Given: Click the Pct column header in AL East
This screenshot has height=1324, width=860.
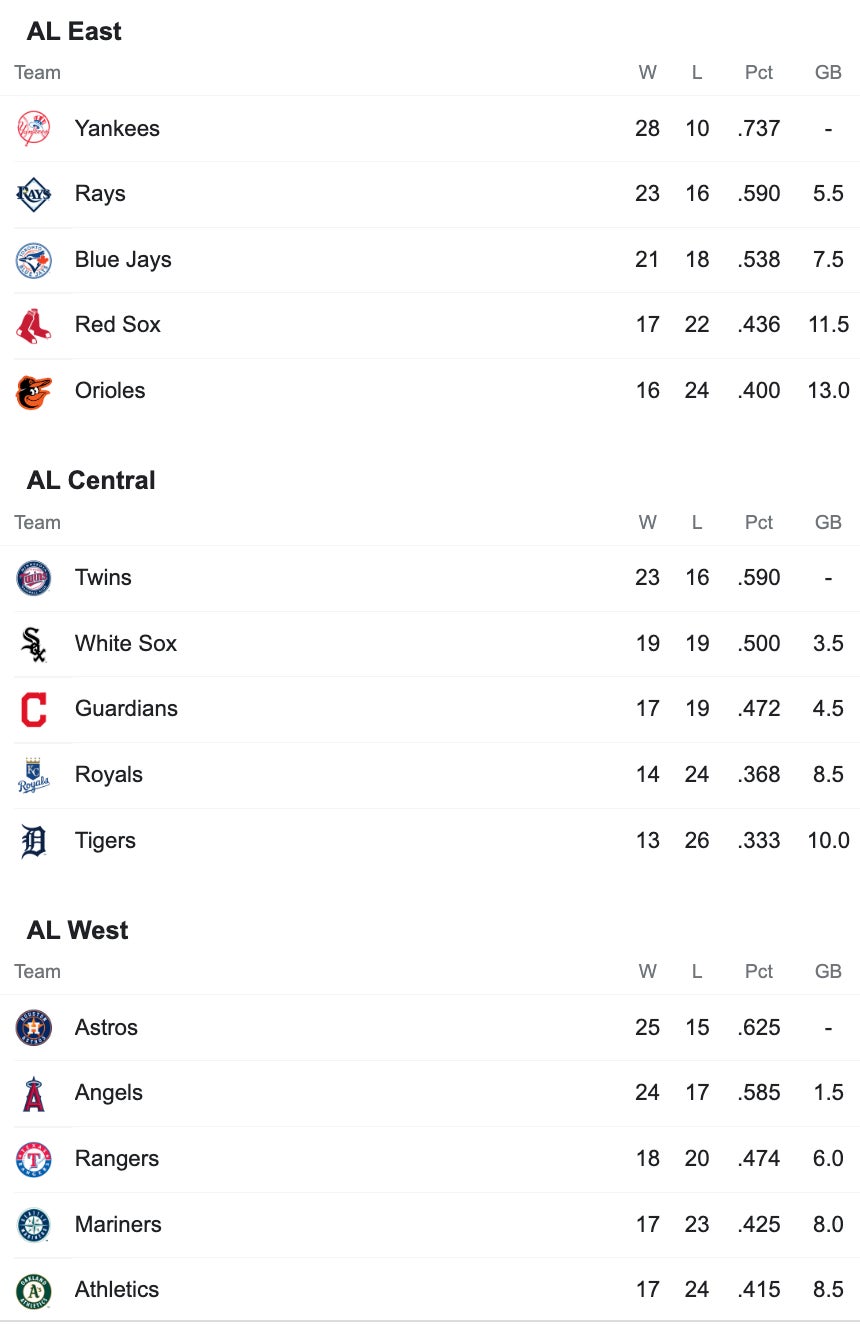Looking at the screenshot, I should tap(759, 73).
